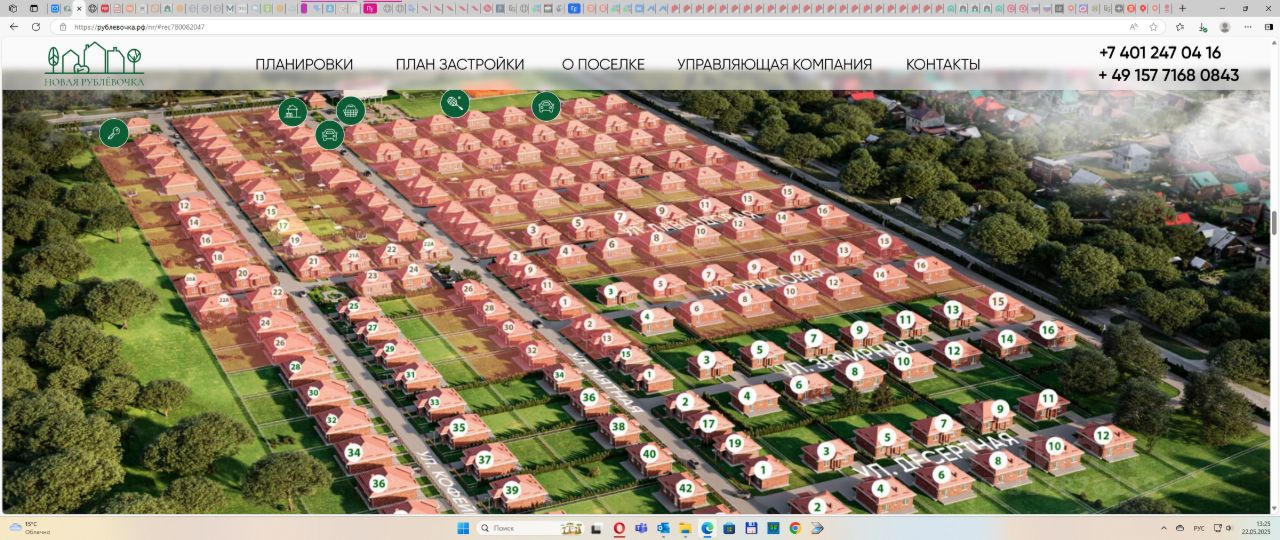The height and width of the screenshot is (540, 1280).
Task: Refresh the page with reload button
Action: click(x=37, y=27)
